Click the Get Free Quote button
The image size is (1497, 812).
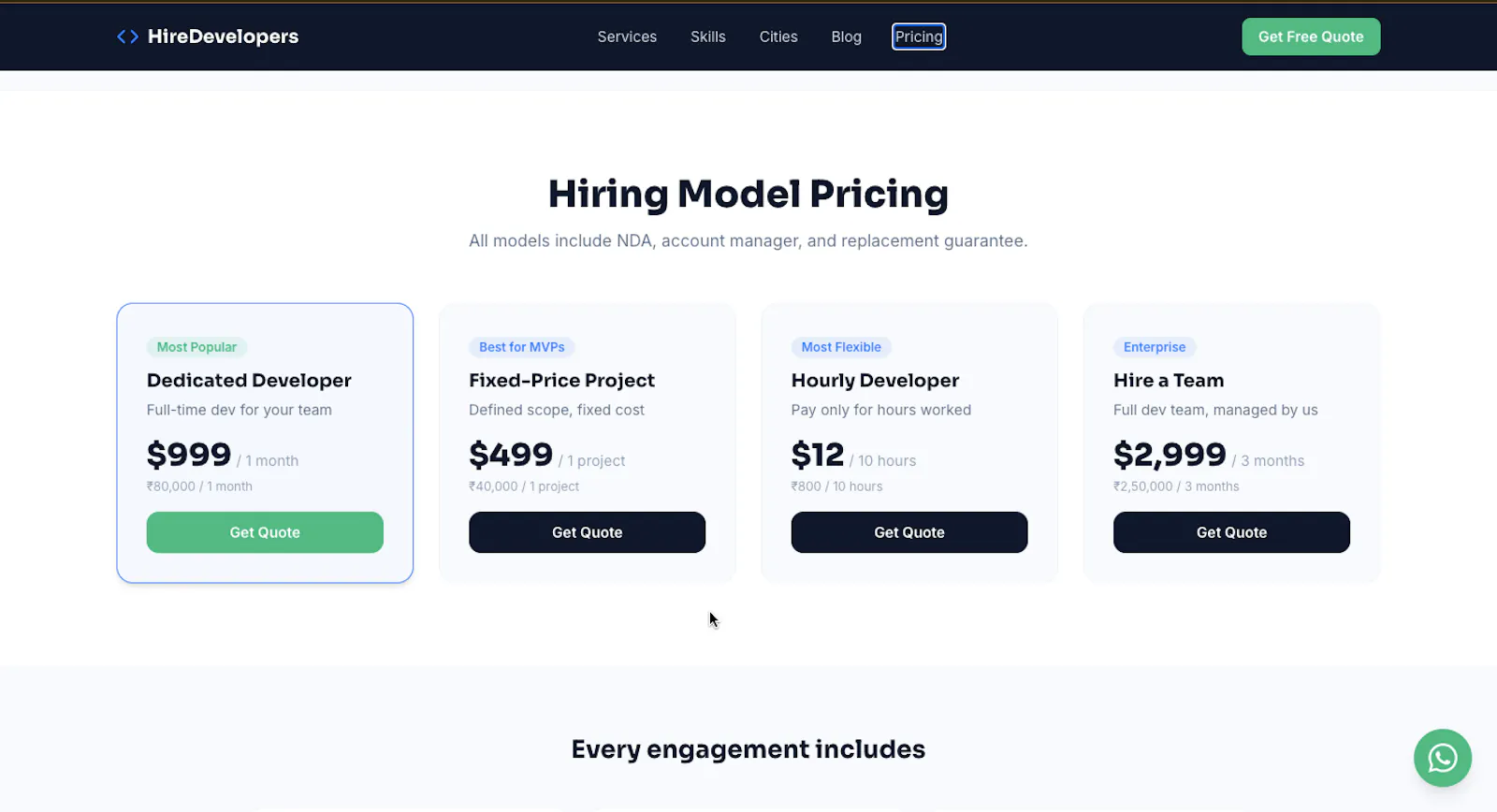pyautogui.click(x=1311, y=36)
